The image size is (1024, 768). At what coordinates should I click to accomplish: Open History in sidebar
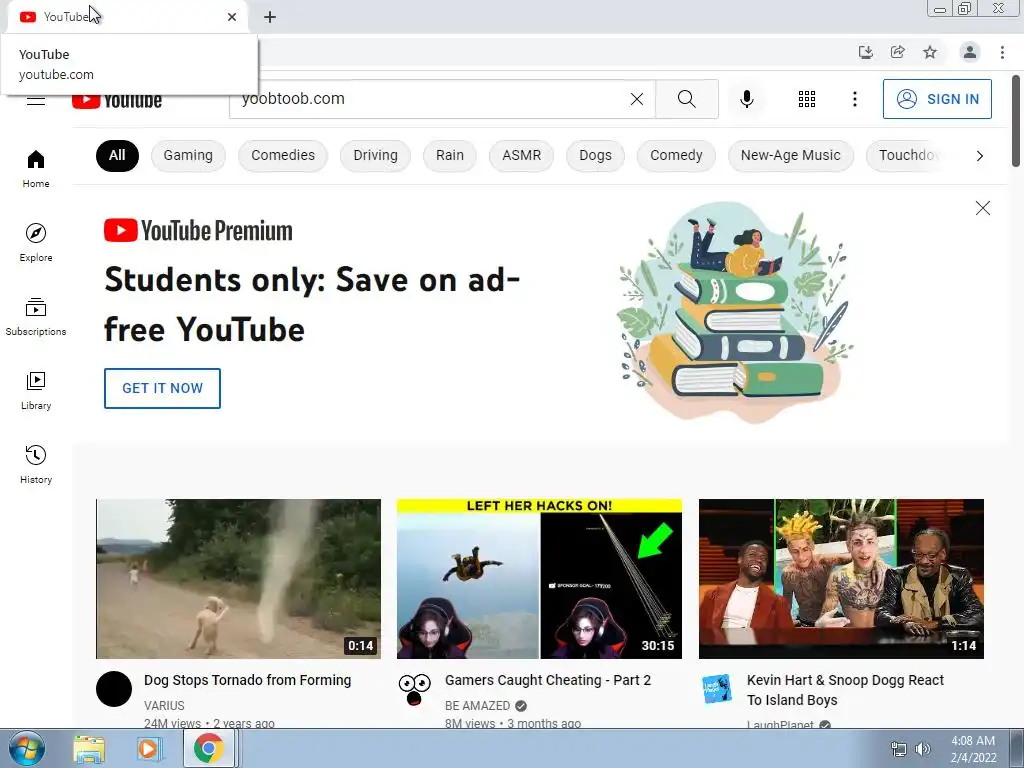36,464
